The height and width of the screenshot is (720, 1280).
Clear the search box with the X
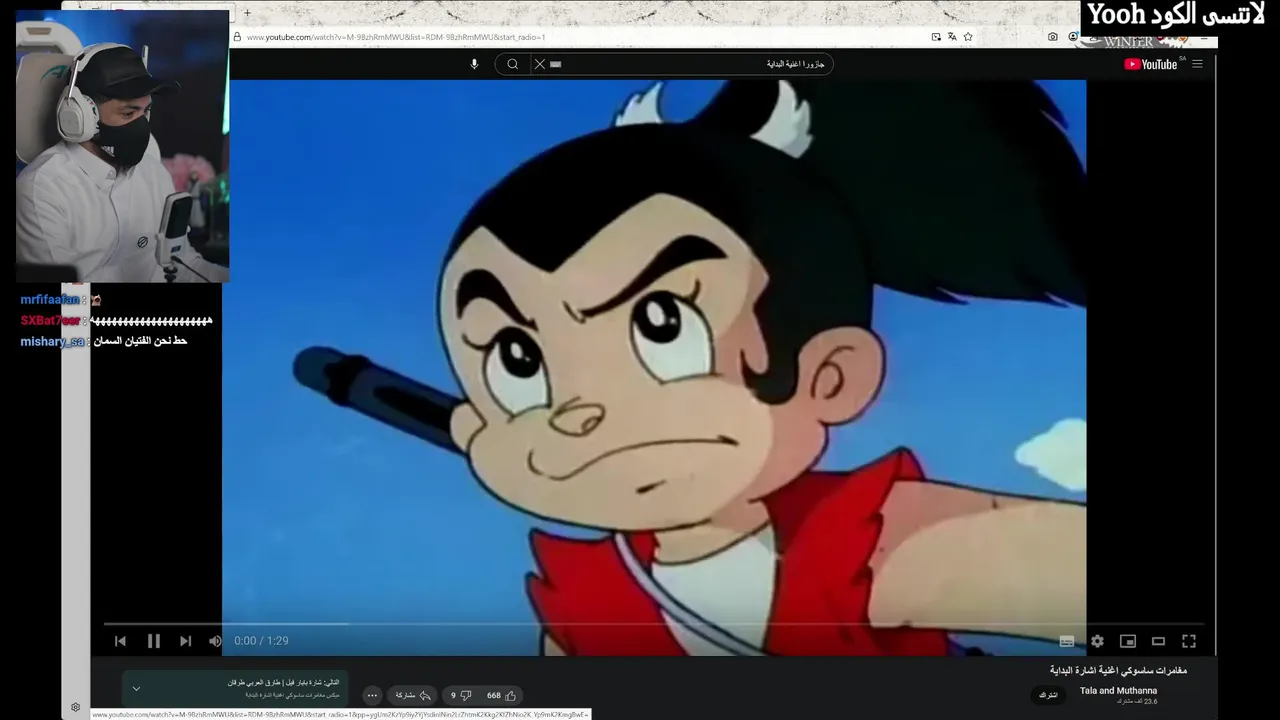tap(539, 64)
